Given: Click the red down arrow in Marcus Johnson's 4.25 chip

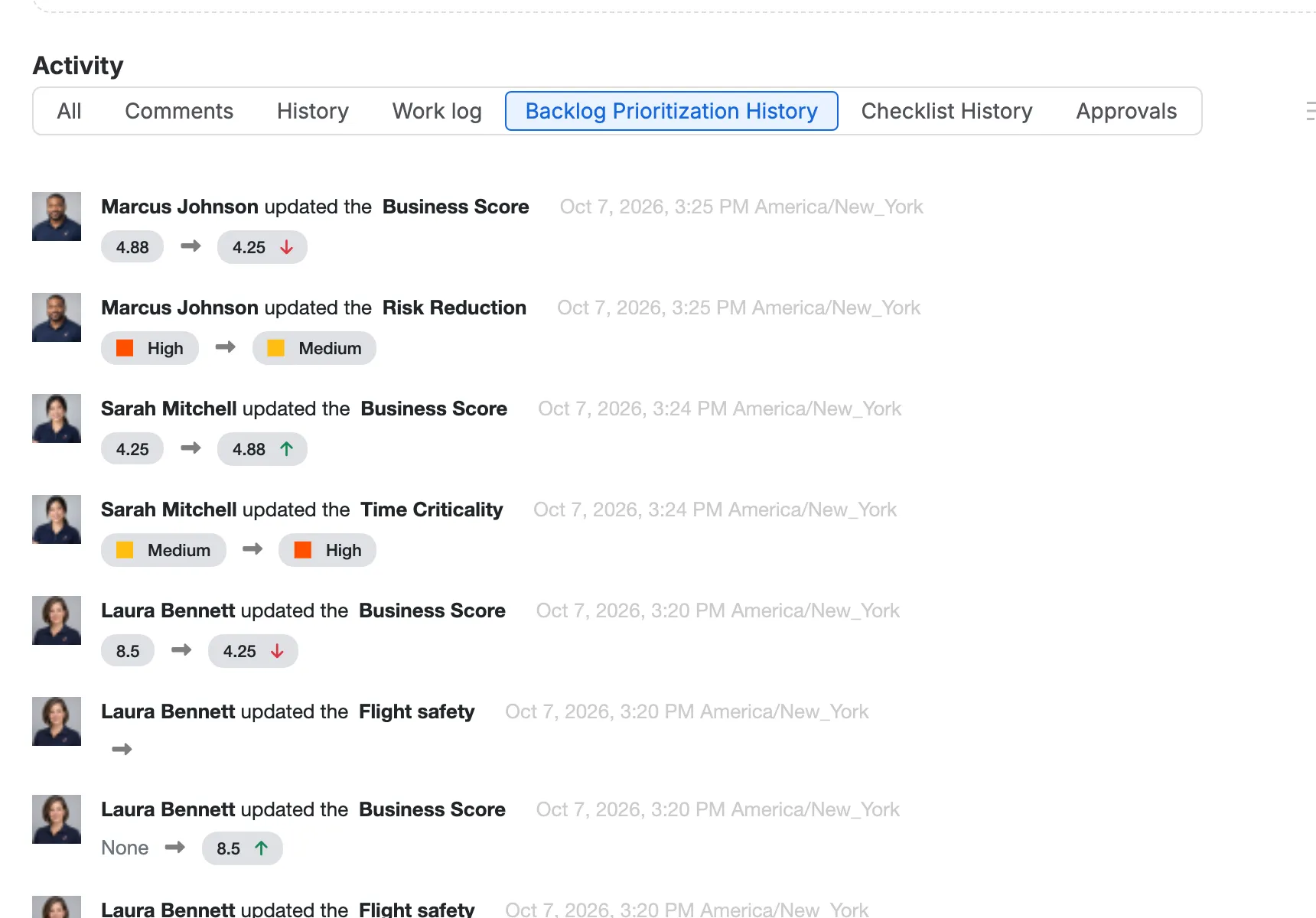Looking at the screenshot, I should pyautogui.click(x=287, y=247).
